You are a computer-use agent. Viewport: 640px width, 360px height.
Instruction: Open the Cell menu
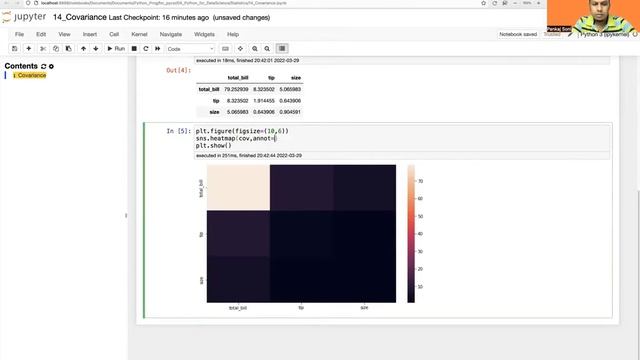click(114, 34)
